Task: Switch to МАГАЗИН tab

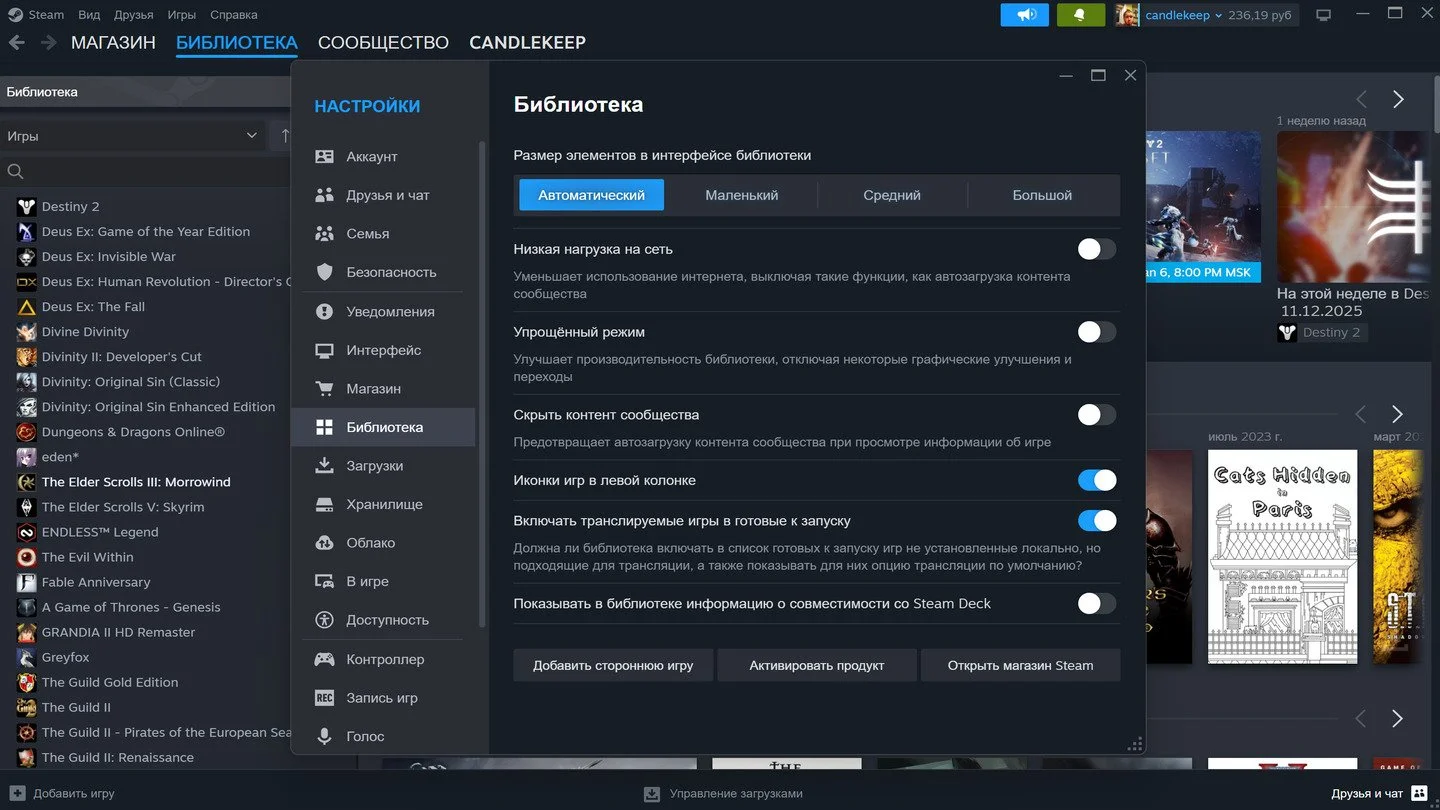Action: coord(113,43)
